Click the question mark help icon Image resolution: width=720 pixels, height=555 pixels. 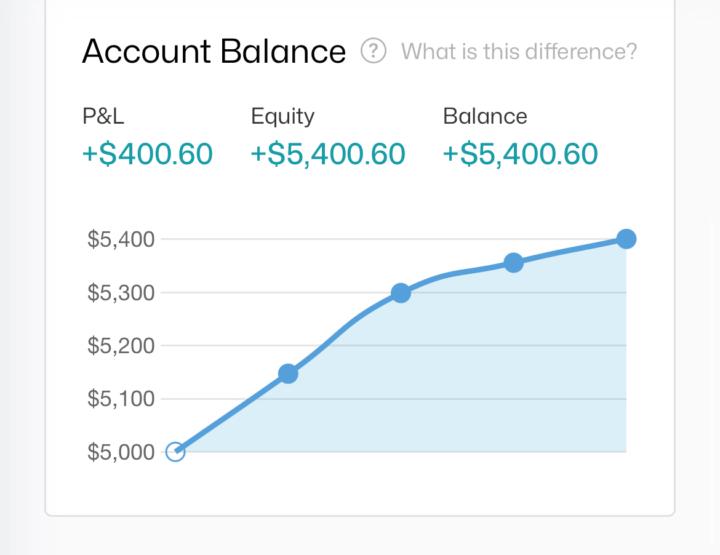coord(373,50)
